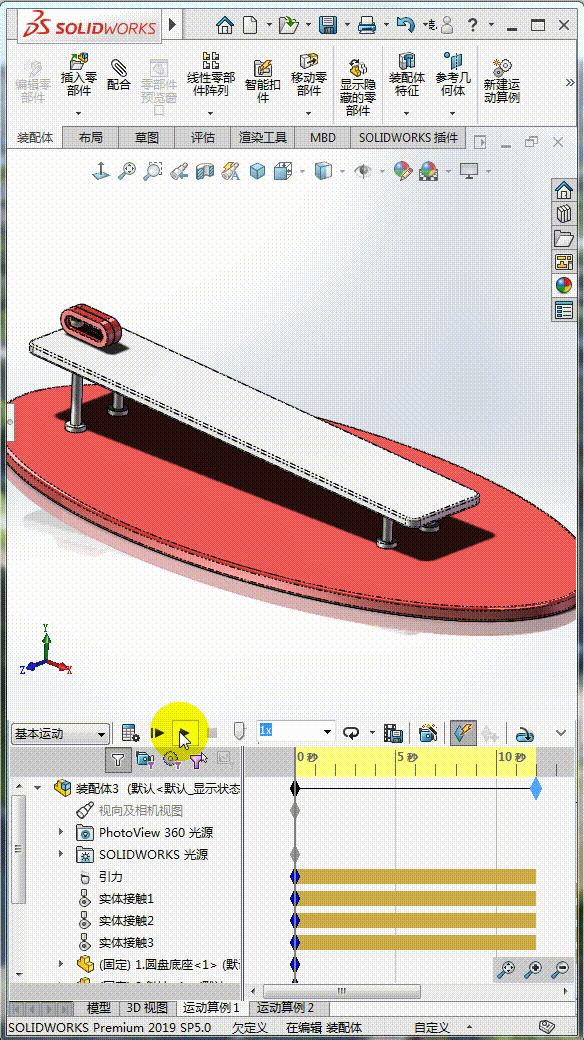The width and height of the screenshot is (584, 1040).
Task: Click the Calculate motion study icon
Action: click(x=131, y=733)
